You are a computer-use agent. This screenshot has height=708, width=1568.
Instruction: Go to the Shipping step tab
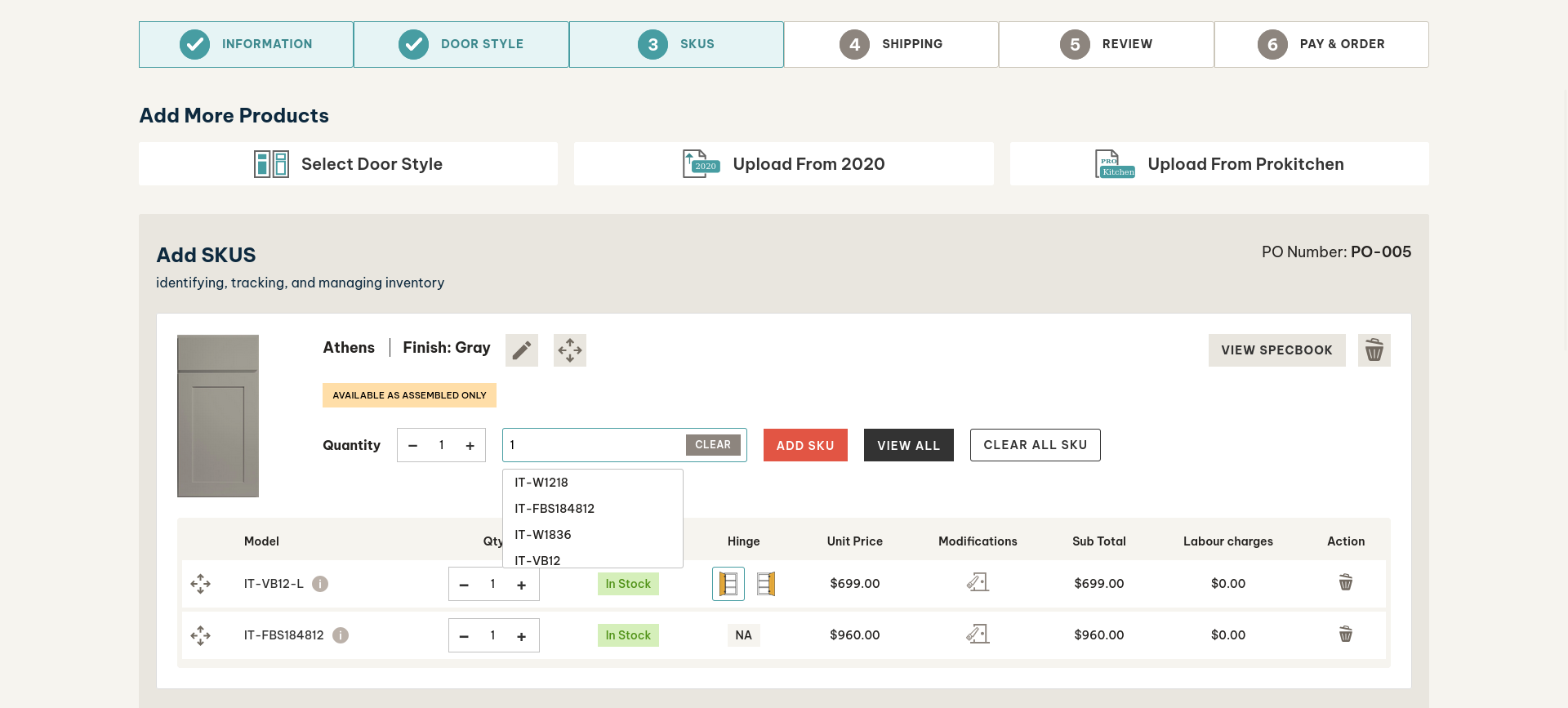point(891,44)
